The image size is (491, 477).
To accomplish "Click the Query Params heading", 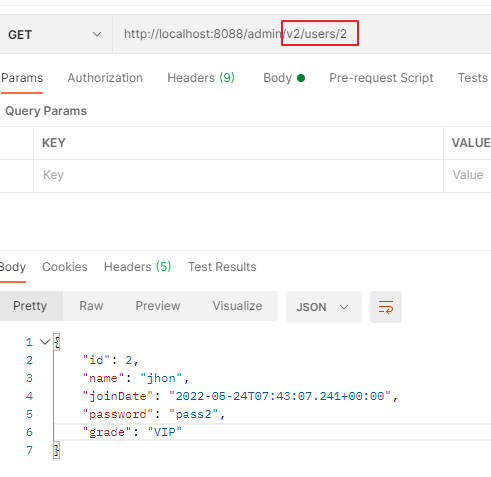I will tap(46, 111).
